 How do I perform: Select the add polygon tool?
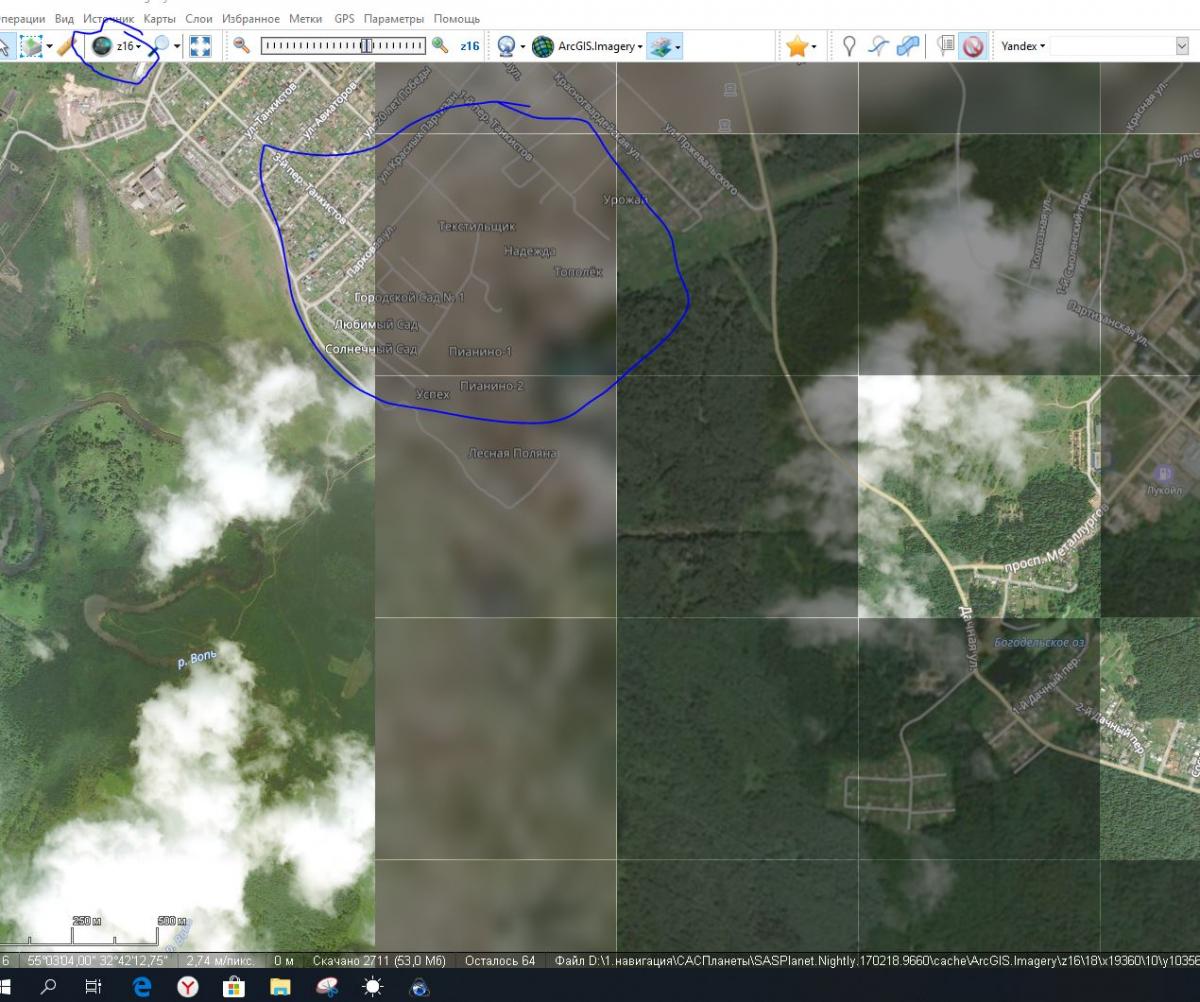pyautogui.click(x=907, y=46)
